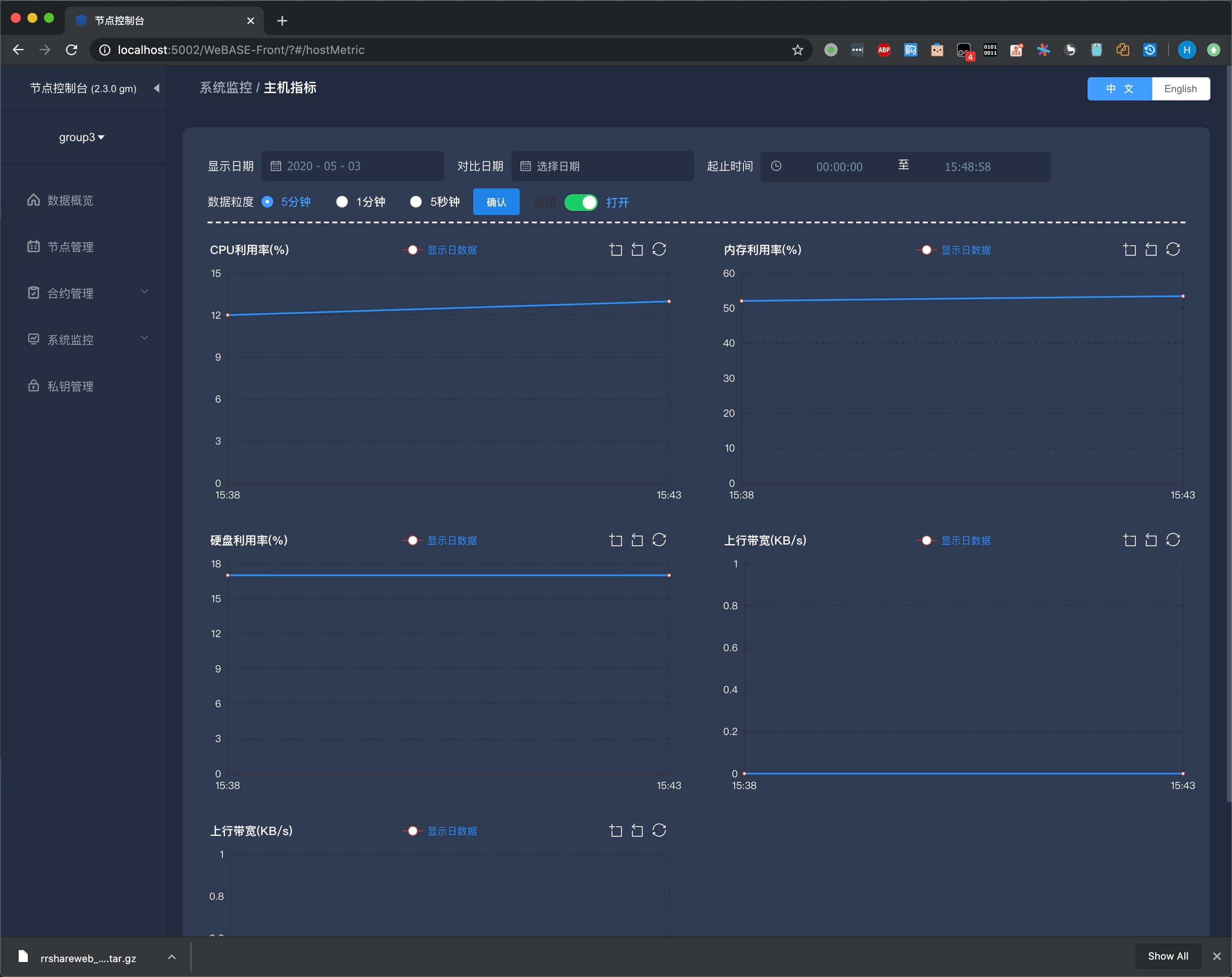Click the 系统监控 breadcrumb link
This screenshot has width=1232, height=977.
226,88
